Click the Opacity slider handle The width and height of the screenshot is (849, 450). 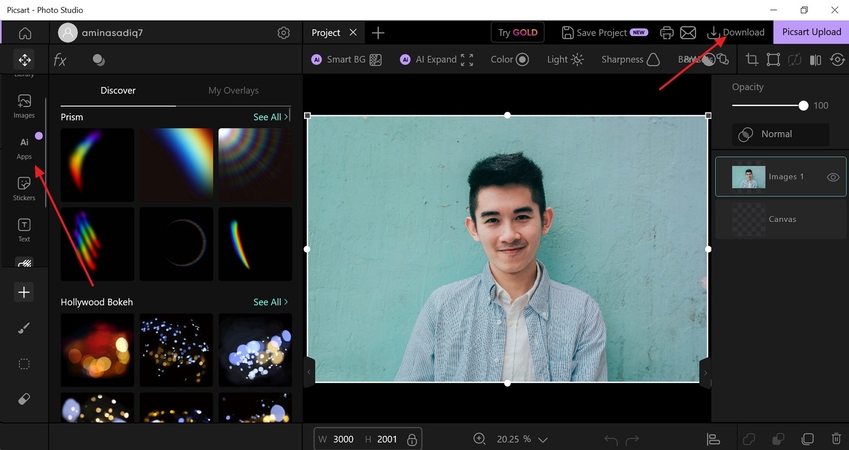(803, 106)
